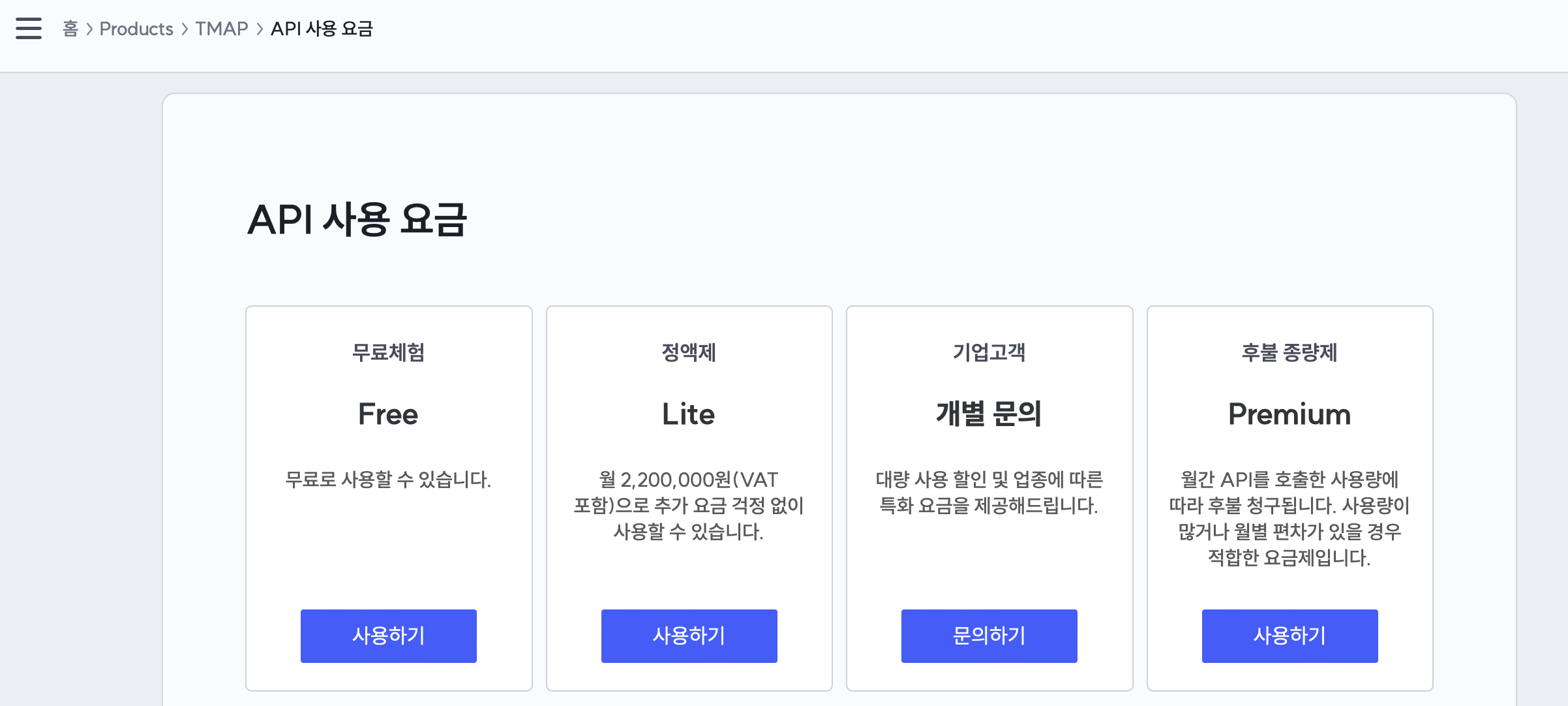Screen dimensions: 1568x706
Task: Click the chevron between Products and TMAP
Action: point(185,29)
